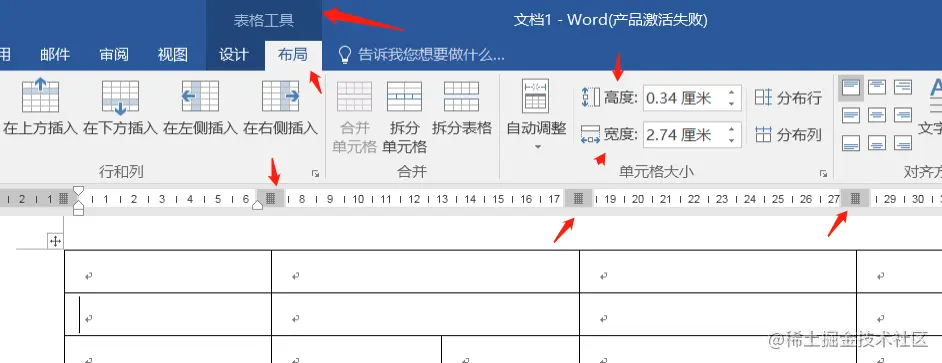Select the 拆分单元格 split cells icon
The width and height of the screenshot is (942, 363).
[404, 117]
